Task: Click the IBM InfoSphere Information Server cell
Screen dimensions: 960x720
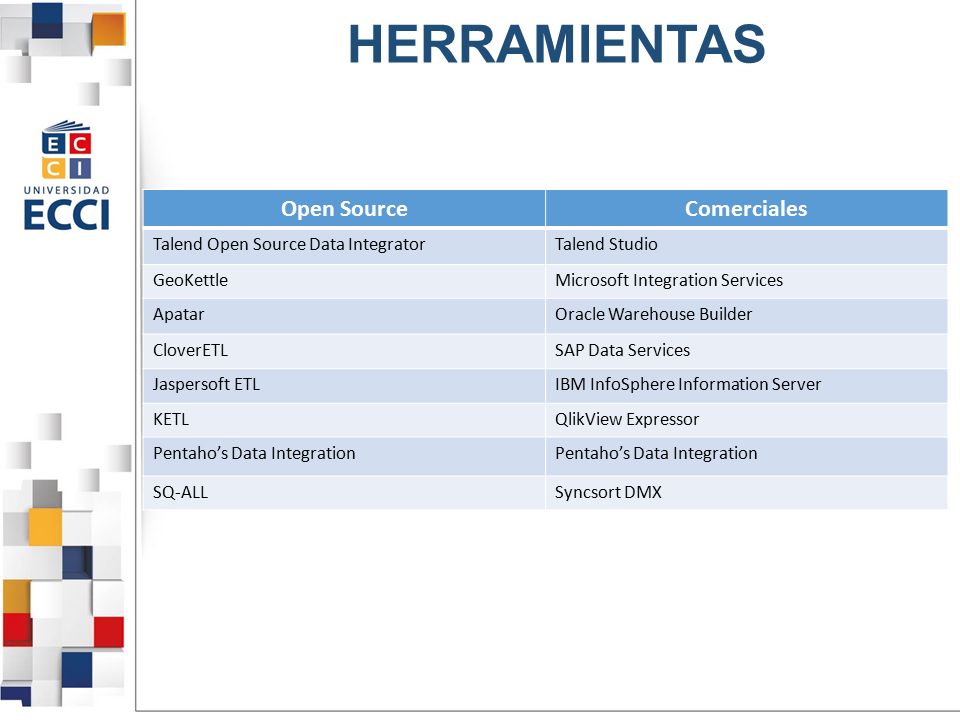Action: (746, 386)
